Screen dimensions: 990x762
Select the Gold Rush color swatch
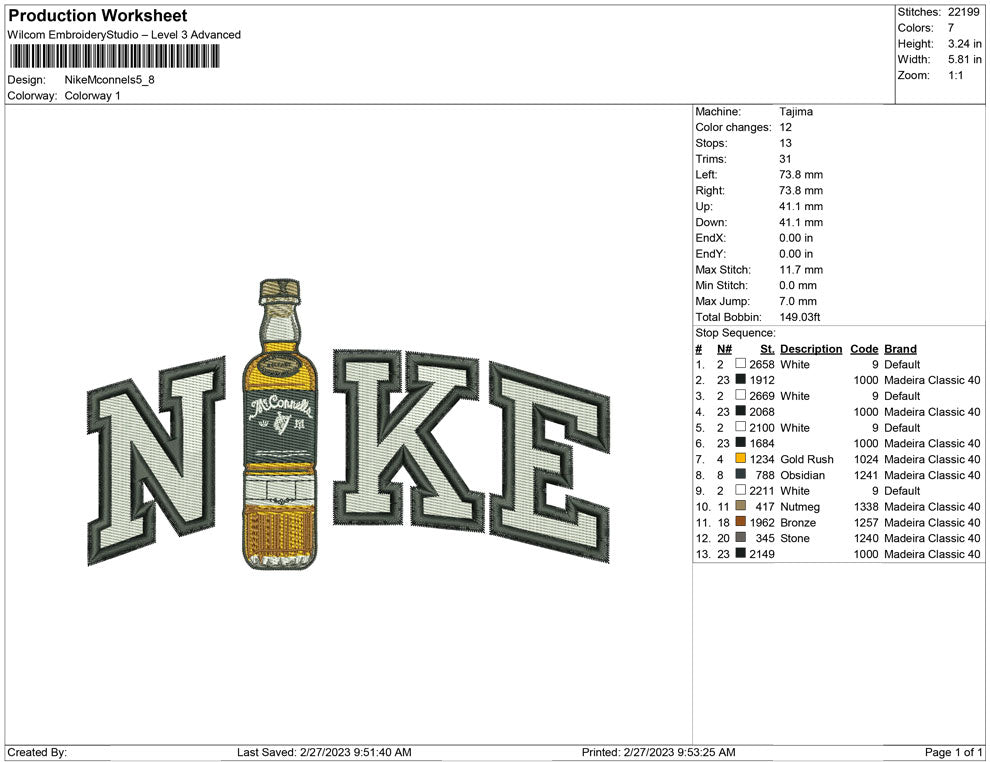[x=740, y=458]
